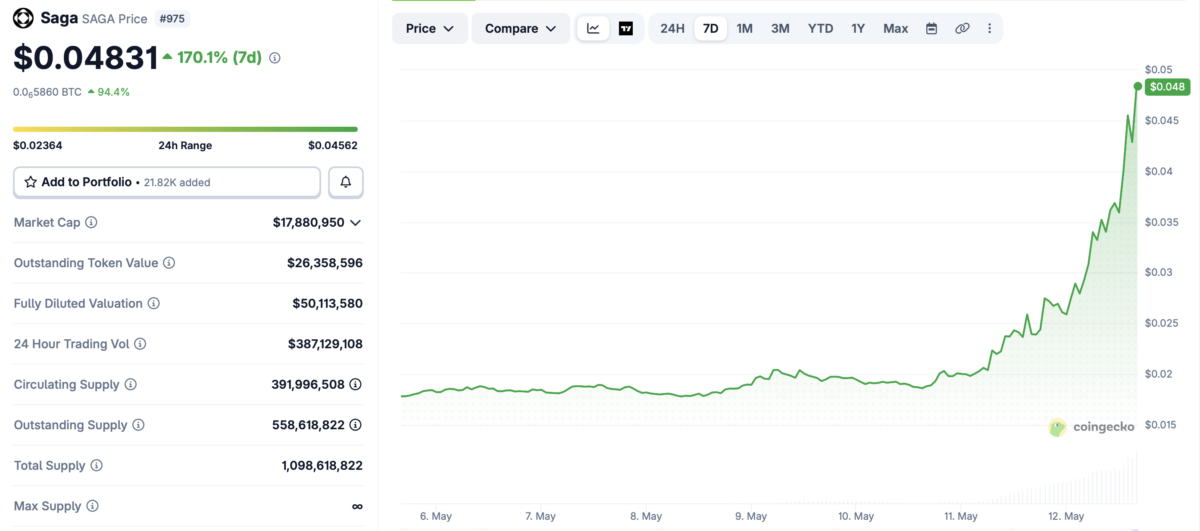The width and height of the screenshot is (1200, 531).
Task: Open the Price dropdown
Action: tap(430, 28)
